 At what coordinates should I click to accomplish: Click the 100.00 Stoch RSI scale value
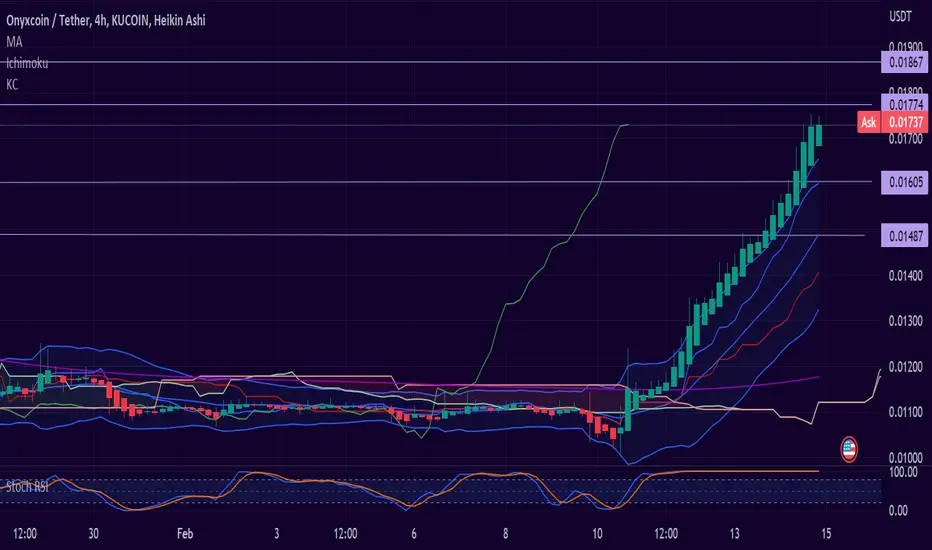[x=903, y=473]
